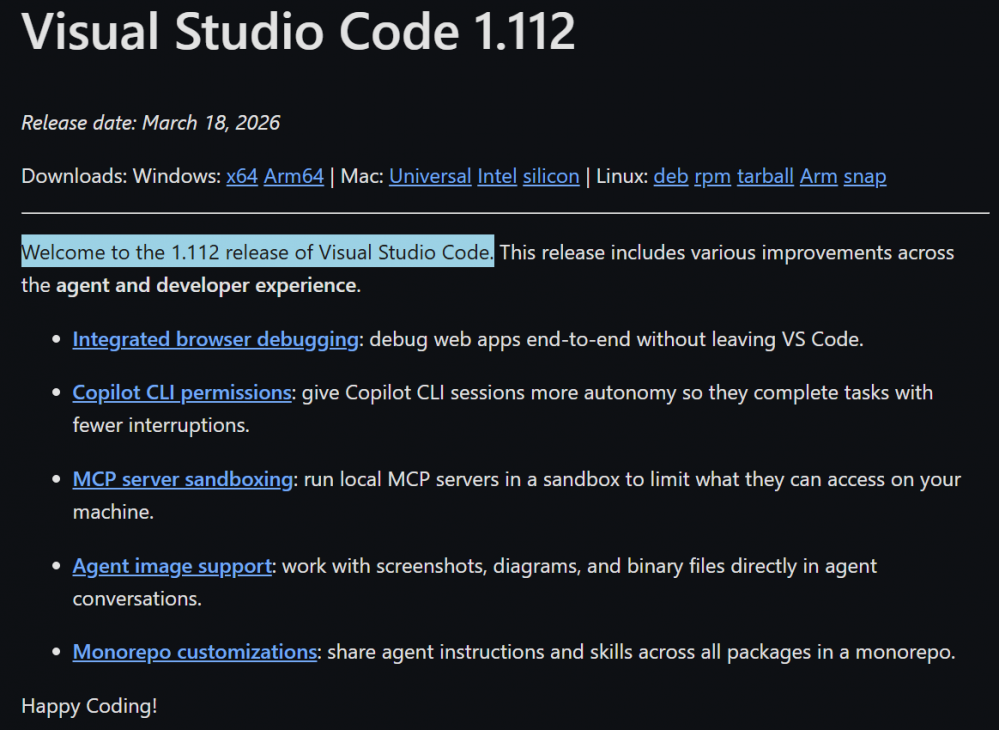The image size is (999, 730).
Task: Click the highlighted Welcome to 1.112 sentence
Action: 257,253
